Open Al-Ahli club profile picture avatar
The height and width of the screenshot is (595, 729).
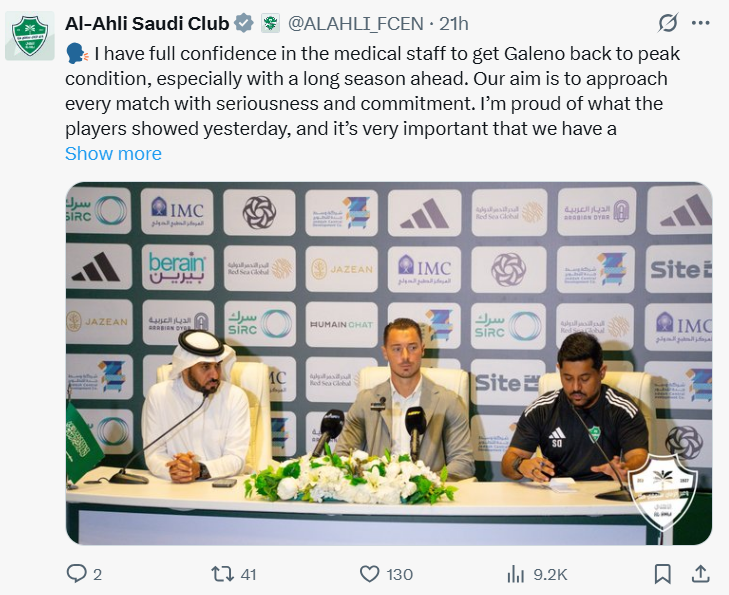(x=30, y=35)
